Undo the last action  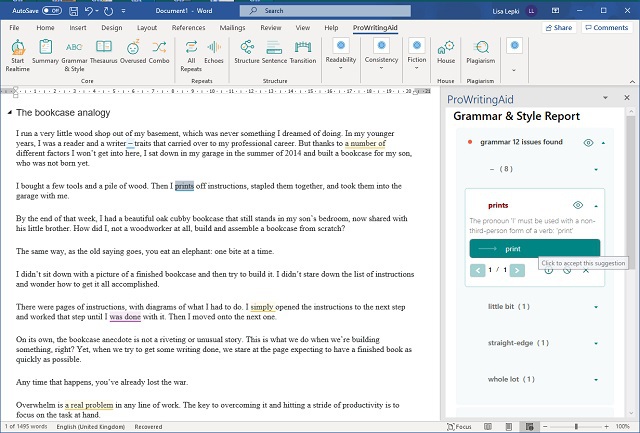(x=89, y=11)
